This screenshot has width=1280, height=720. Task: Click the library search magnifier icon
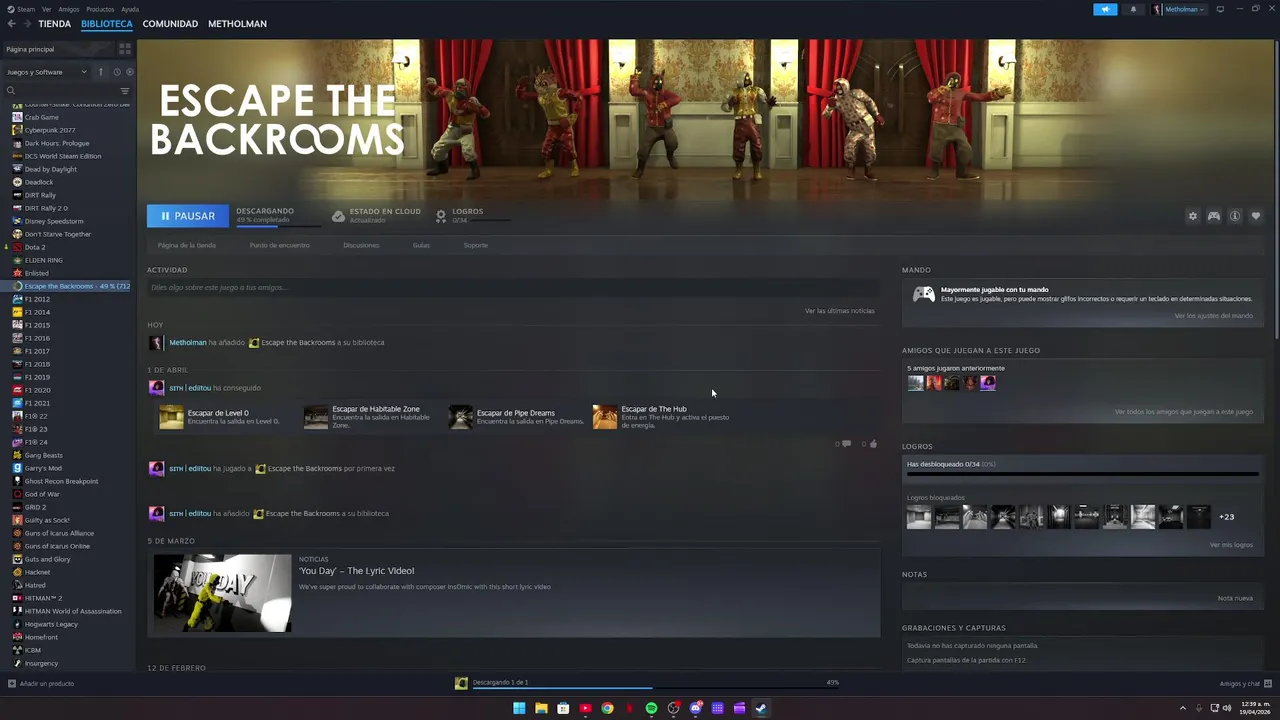pyautogui.click(x=11, y=91)
